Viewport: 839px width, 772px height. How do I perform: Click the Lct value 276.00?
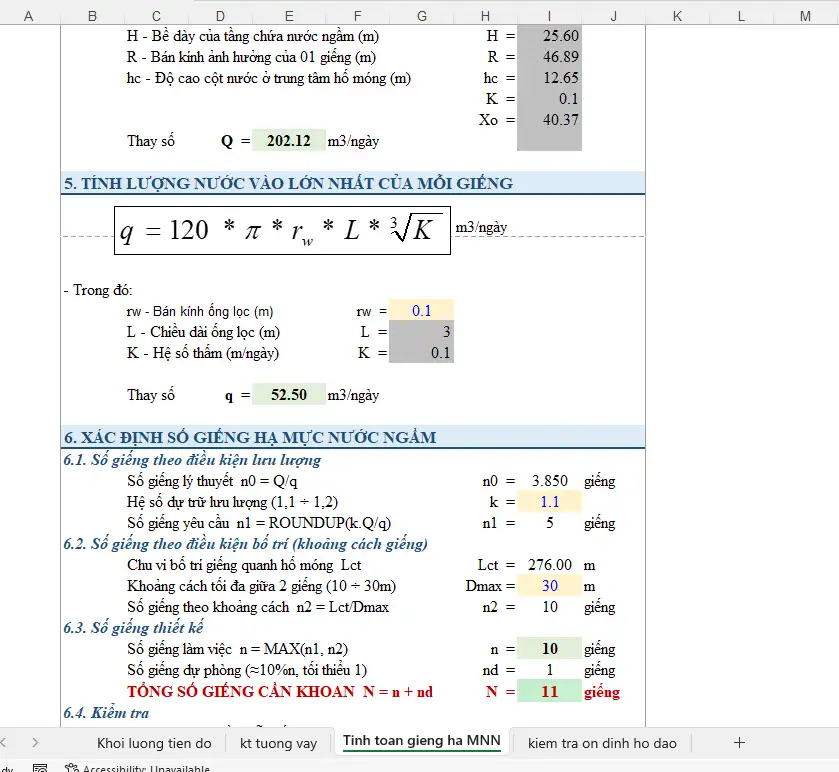point(550,565)
